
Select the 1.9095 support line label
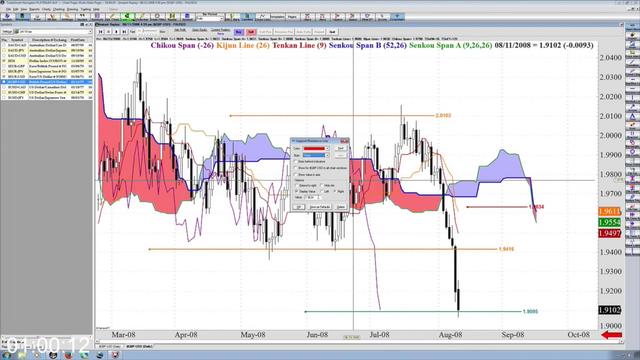coord(530,311)
